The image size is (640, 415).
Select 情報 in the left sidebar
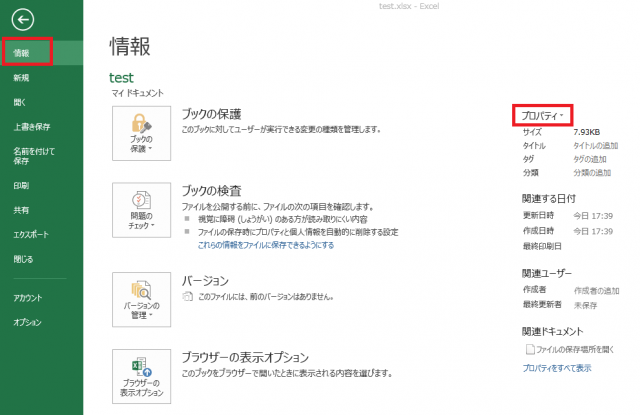coord(22,52)
